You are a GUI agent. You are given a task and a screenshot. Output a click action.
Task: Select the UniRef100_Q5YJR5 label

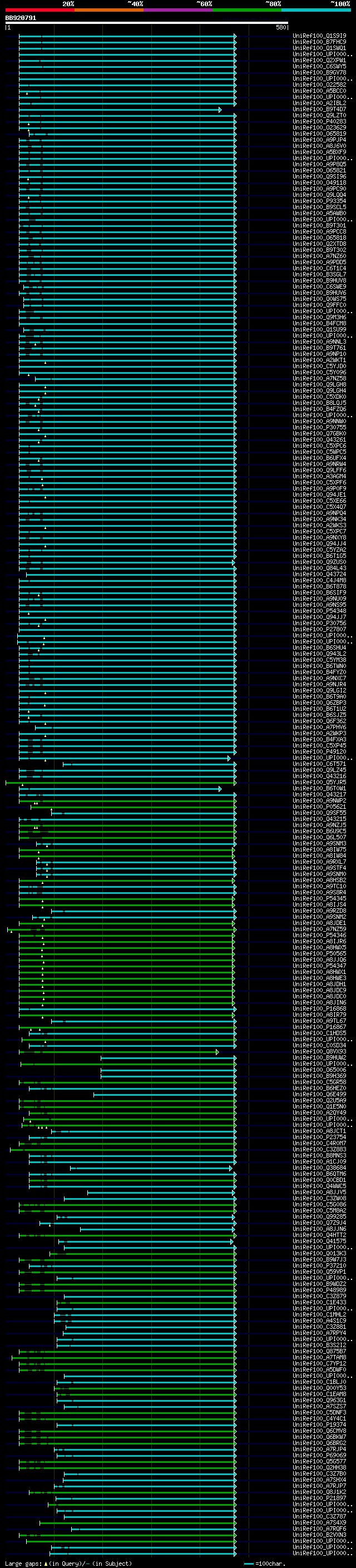(x=319, y=782)
